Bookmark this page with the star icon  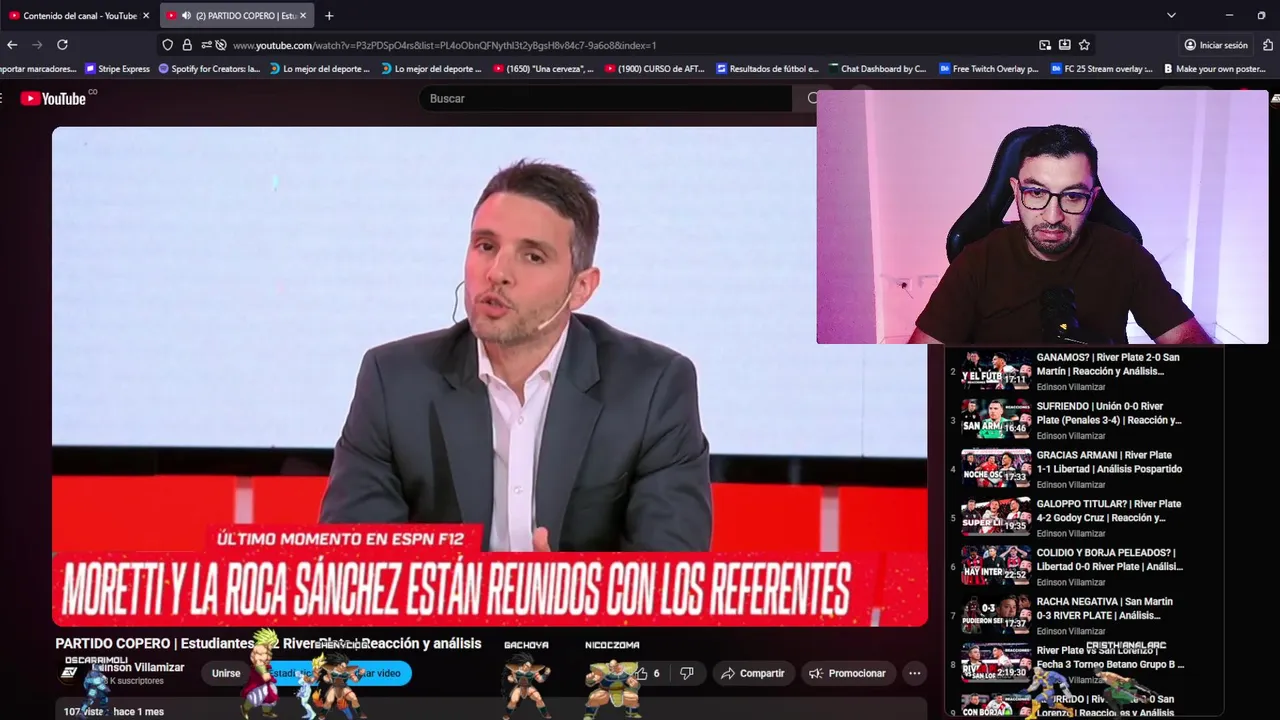pyautogui.click(x=1084, y=45)
